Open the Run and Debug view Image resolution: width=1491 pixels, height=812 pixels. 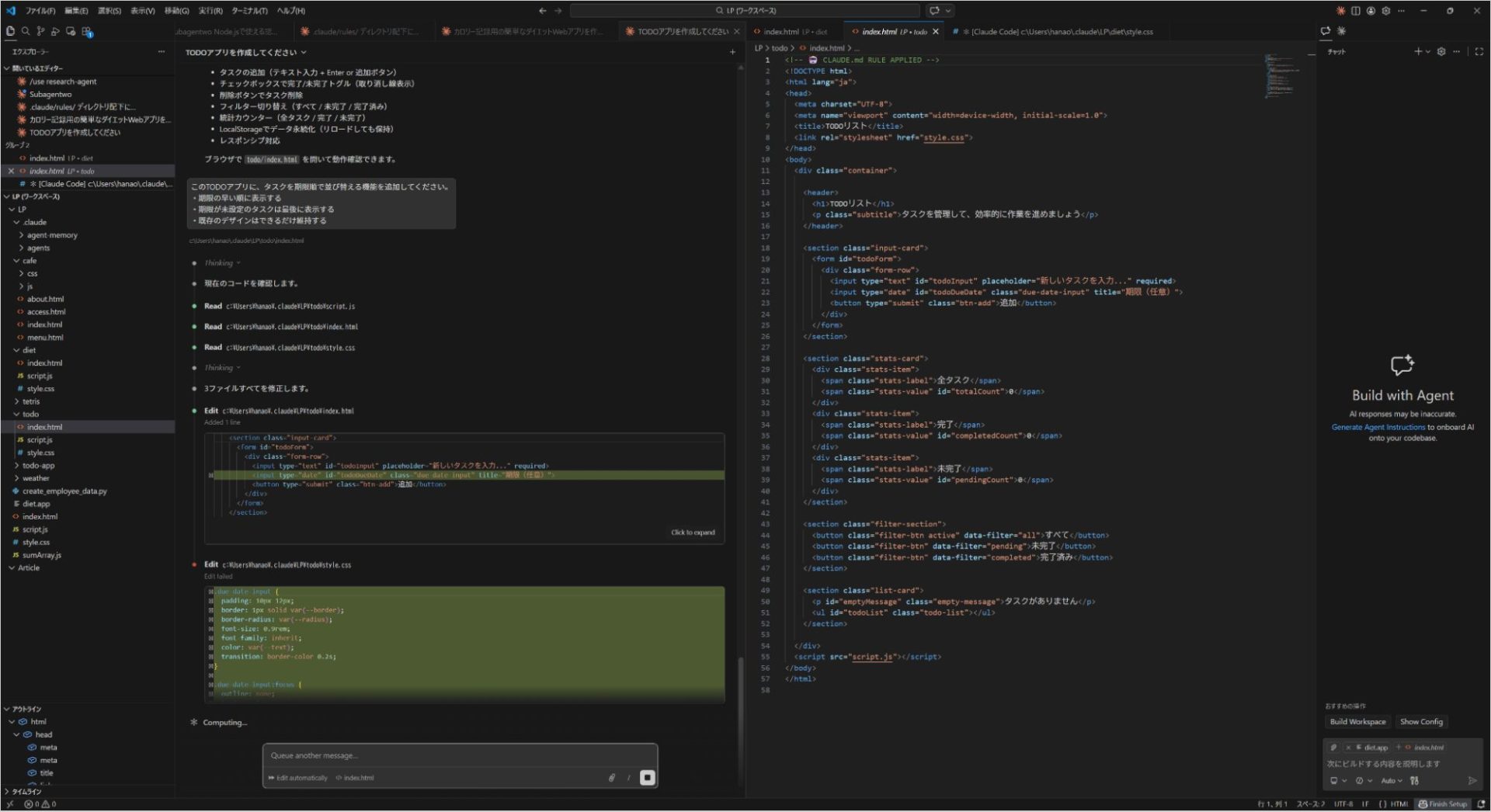(55, 31)
